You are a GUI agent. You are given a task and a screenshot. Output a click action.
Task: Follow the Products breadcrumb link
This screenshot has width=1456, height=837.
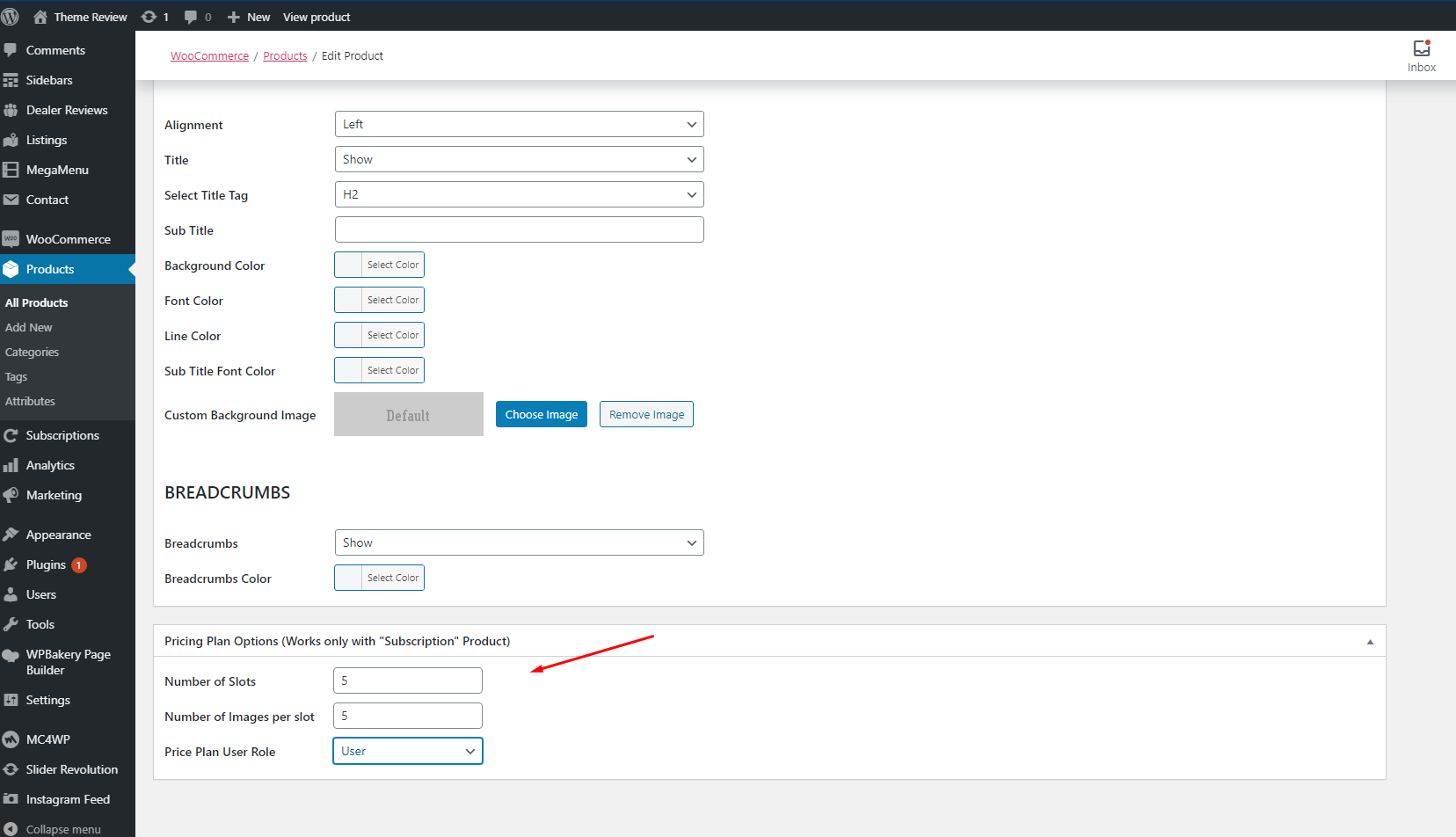pos(285,55)
